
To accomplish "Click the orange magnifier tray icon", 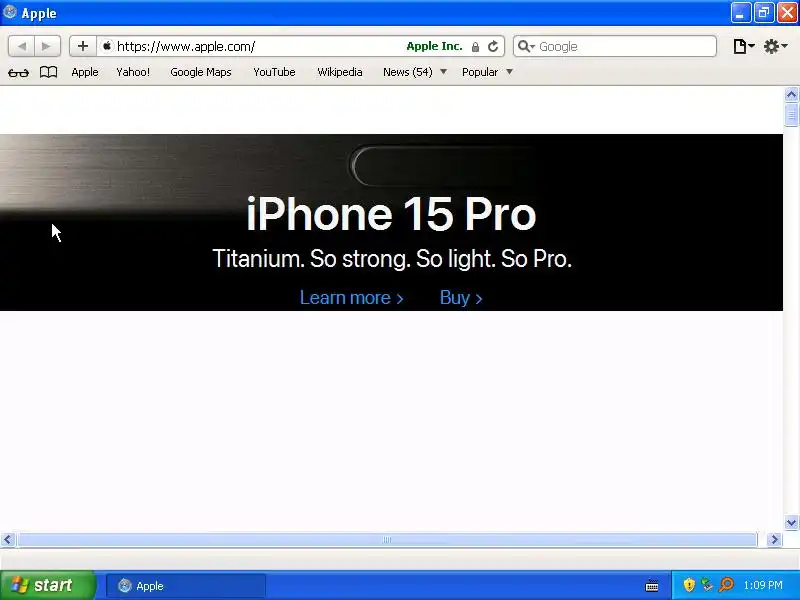I will (726, 585).
